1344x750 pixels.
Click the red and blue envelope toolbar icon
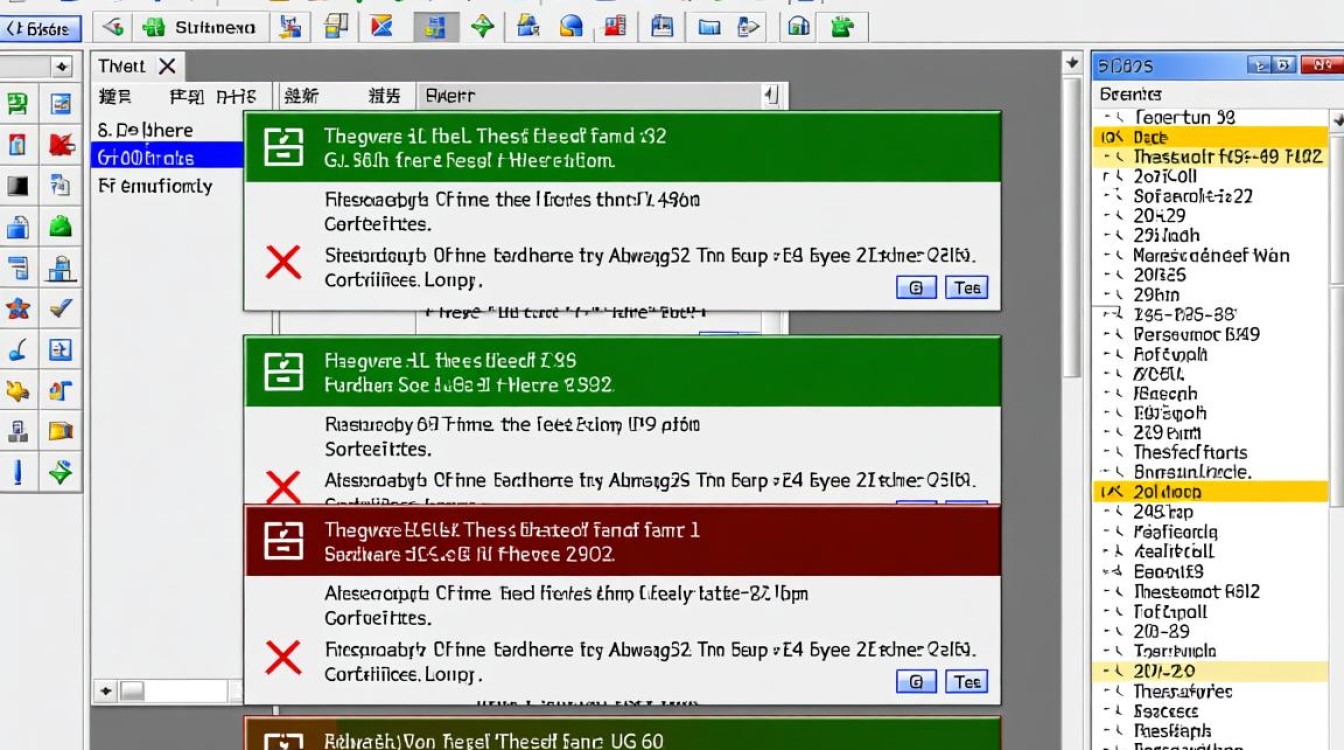point(381,27)
